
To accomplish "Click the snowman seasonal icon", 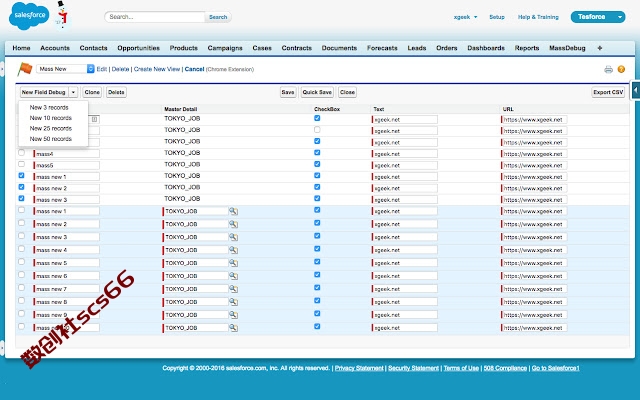I will coord(62,14).
